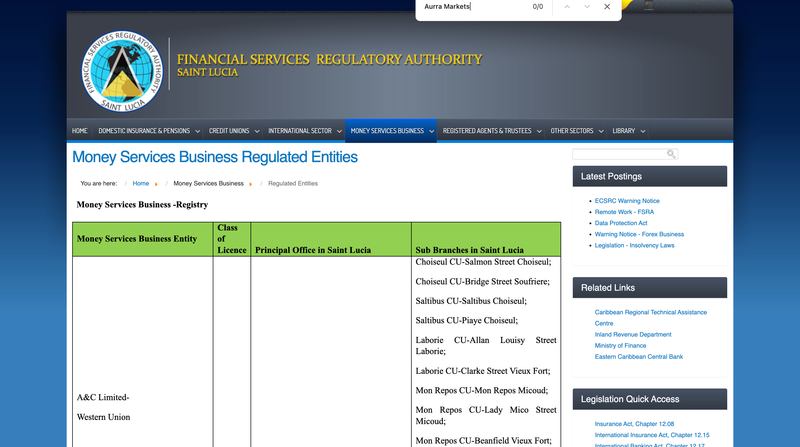Viewport: 800px width, 447px height.
Task: Select Saltibus CU-Piaye Choiseul entry
Action: (x=466, y=320)
